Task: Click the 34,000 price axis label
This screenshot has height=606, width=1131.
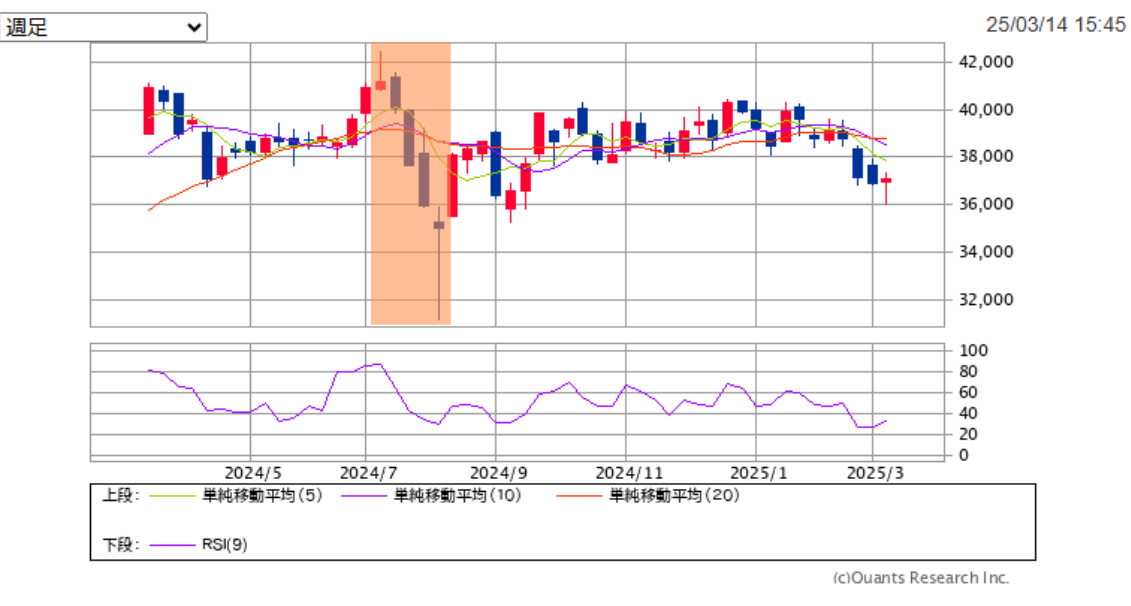Action: [x=986, y=252]
